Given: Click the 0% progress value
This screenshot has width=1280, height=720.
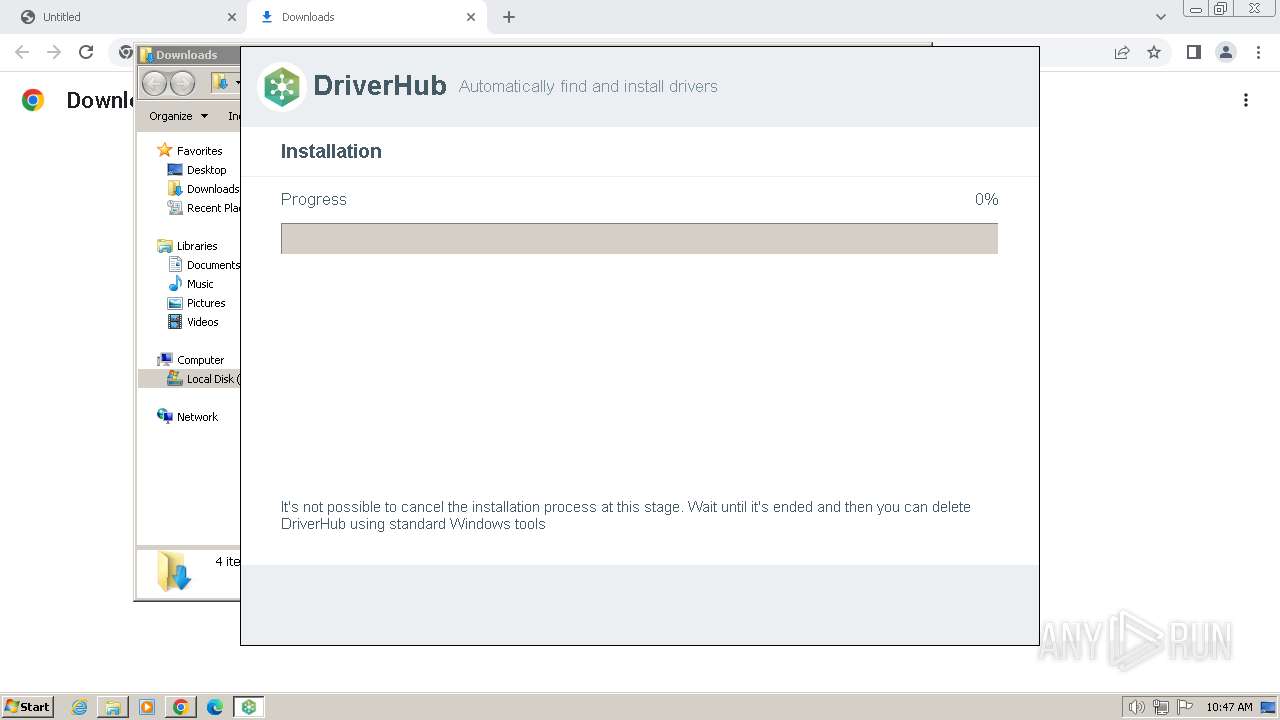Looking at the screenshot, I should (986, 199).
